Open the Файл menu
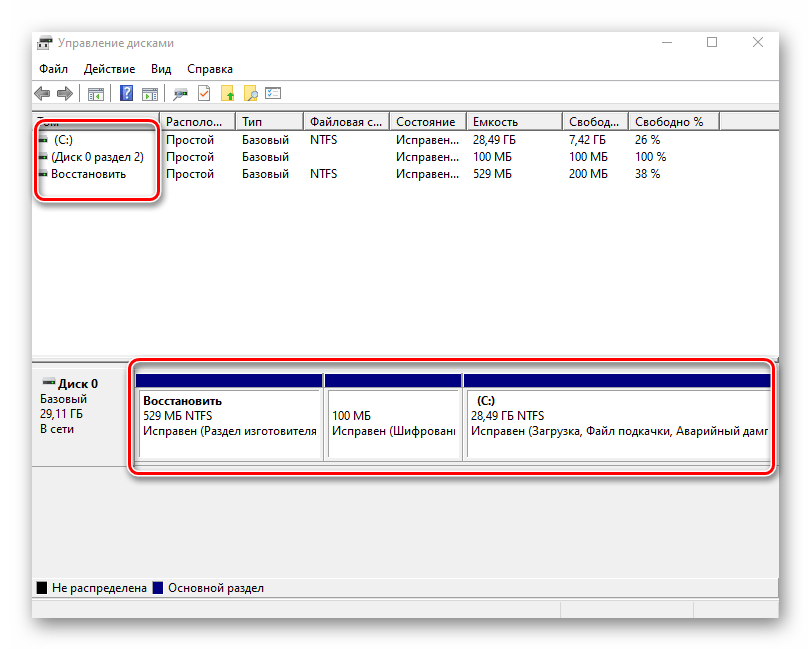The height and width of the screenshot is (650, 811). coord(54,69)
